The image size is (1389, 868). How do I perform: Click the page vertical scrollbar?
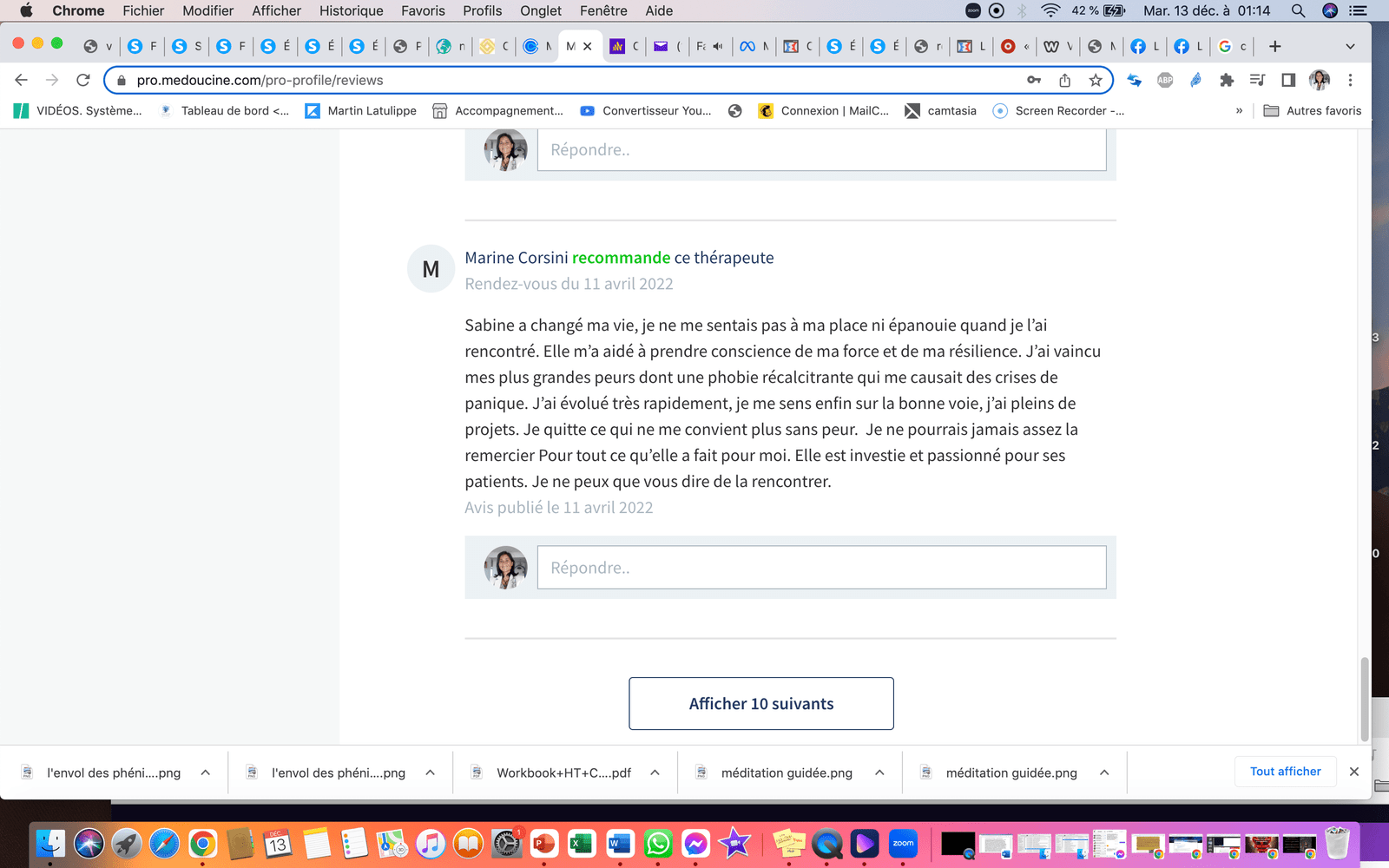coord(1364,699)
